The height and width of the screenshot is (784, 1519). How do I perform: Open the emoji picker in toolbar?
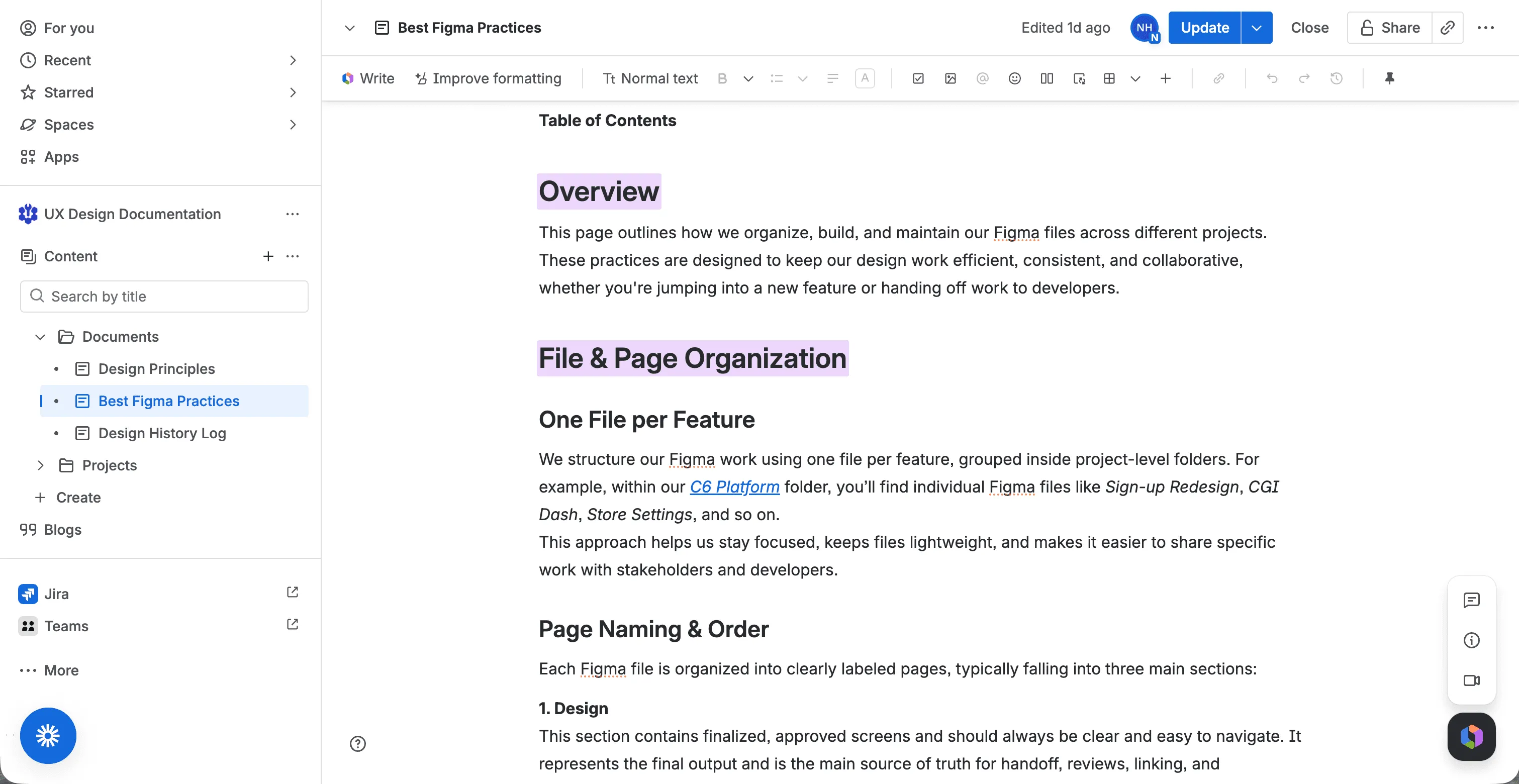pos(1014,78)
